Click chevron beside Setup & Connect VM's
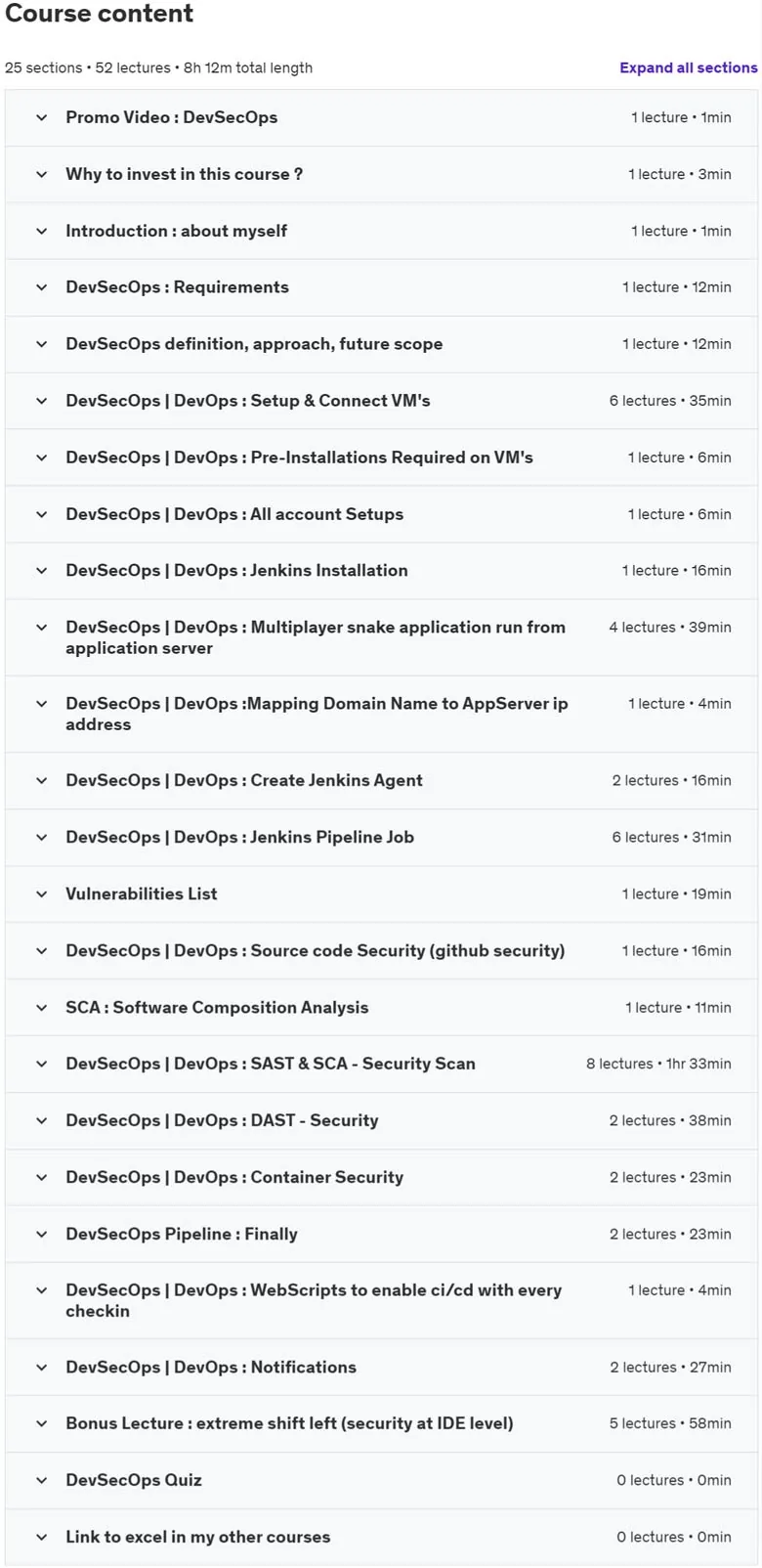 point(41,401)
